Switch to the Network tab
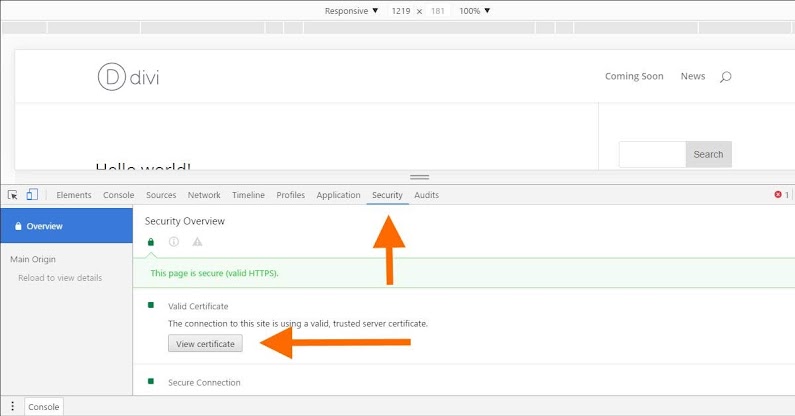The width and height of the screenshot is (795, 416). pyautogui.click(x=204, y=195)
